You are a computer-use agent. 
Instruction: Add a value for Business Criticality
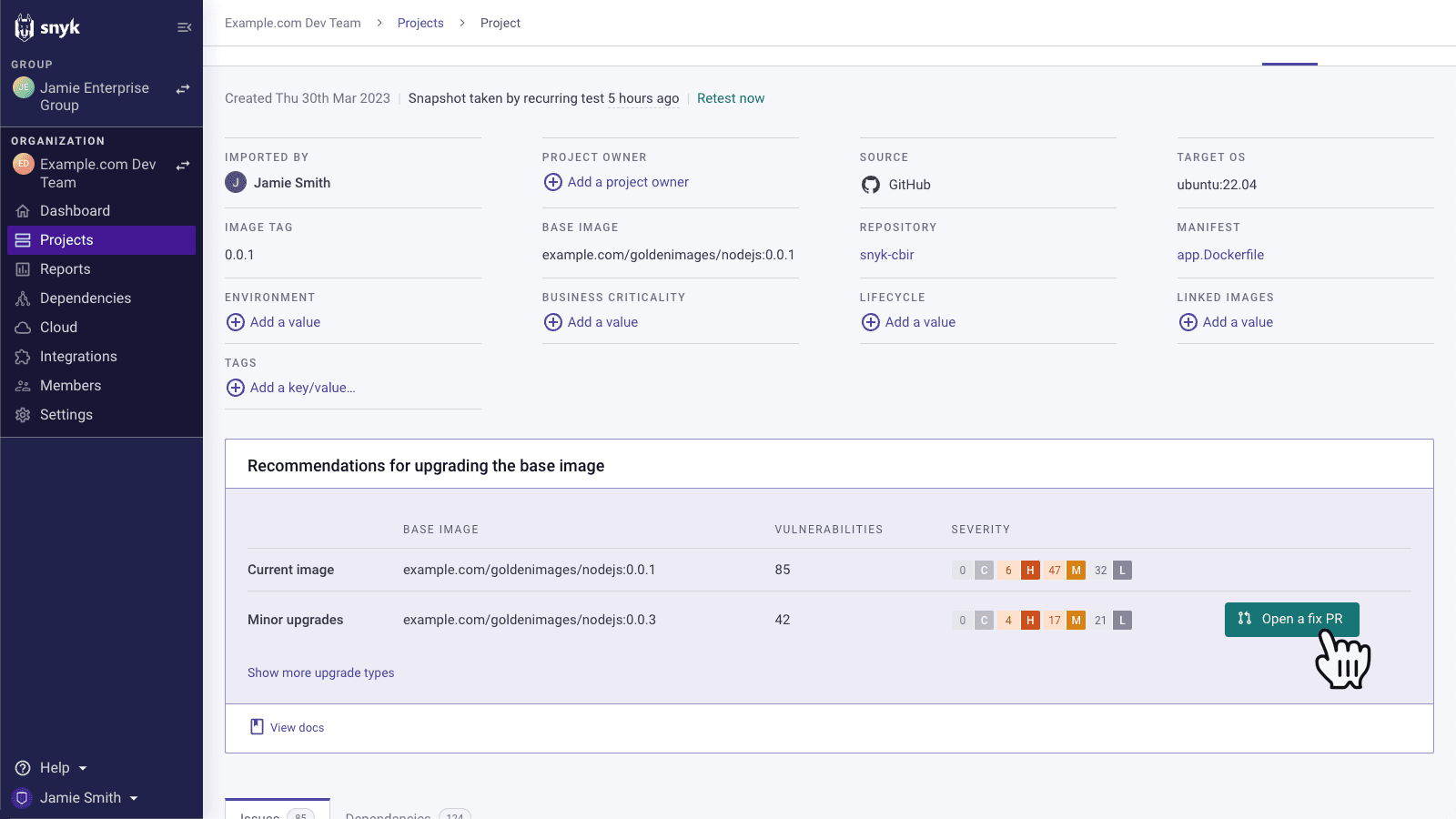591,322
